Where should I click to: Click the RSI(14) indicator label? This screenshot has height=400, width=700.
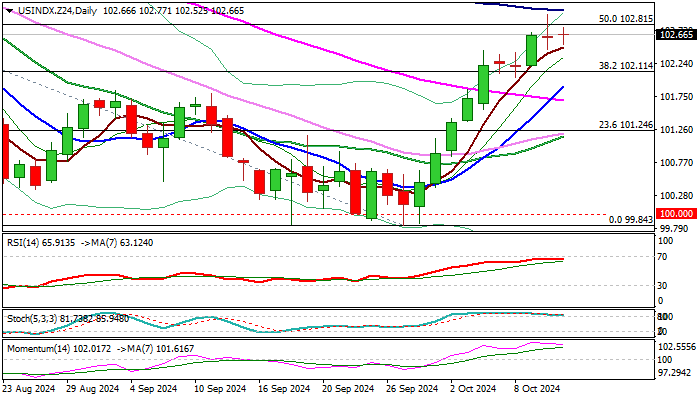tap(21, 243)
